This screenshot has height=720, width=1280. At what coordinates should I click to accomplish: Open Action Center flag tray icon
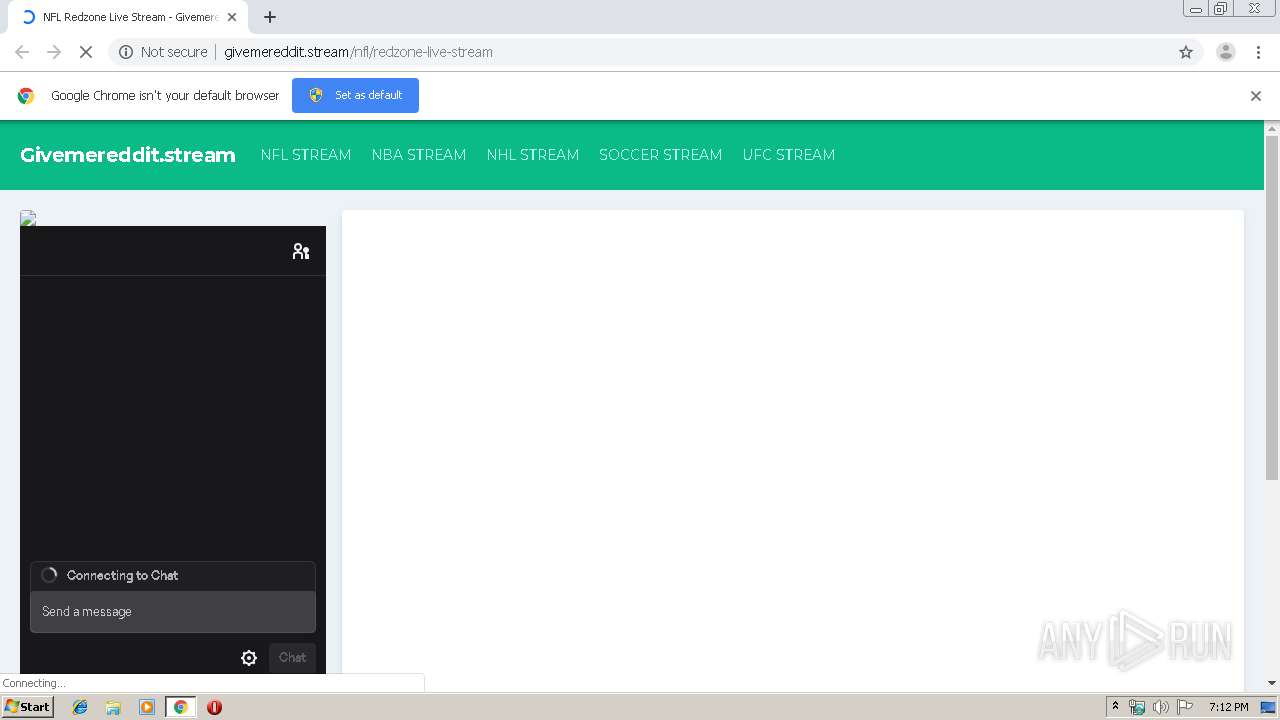point(1185,707)
